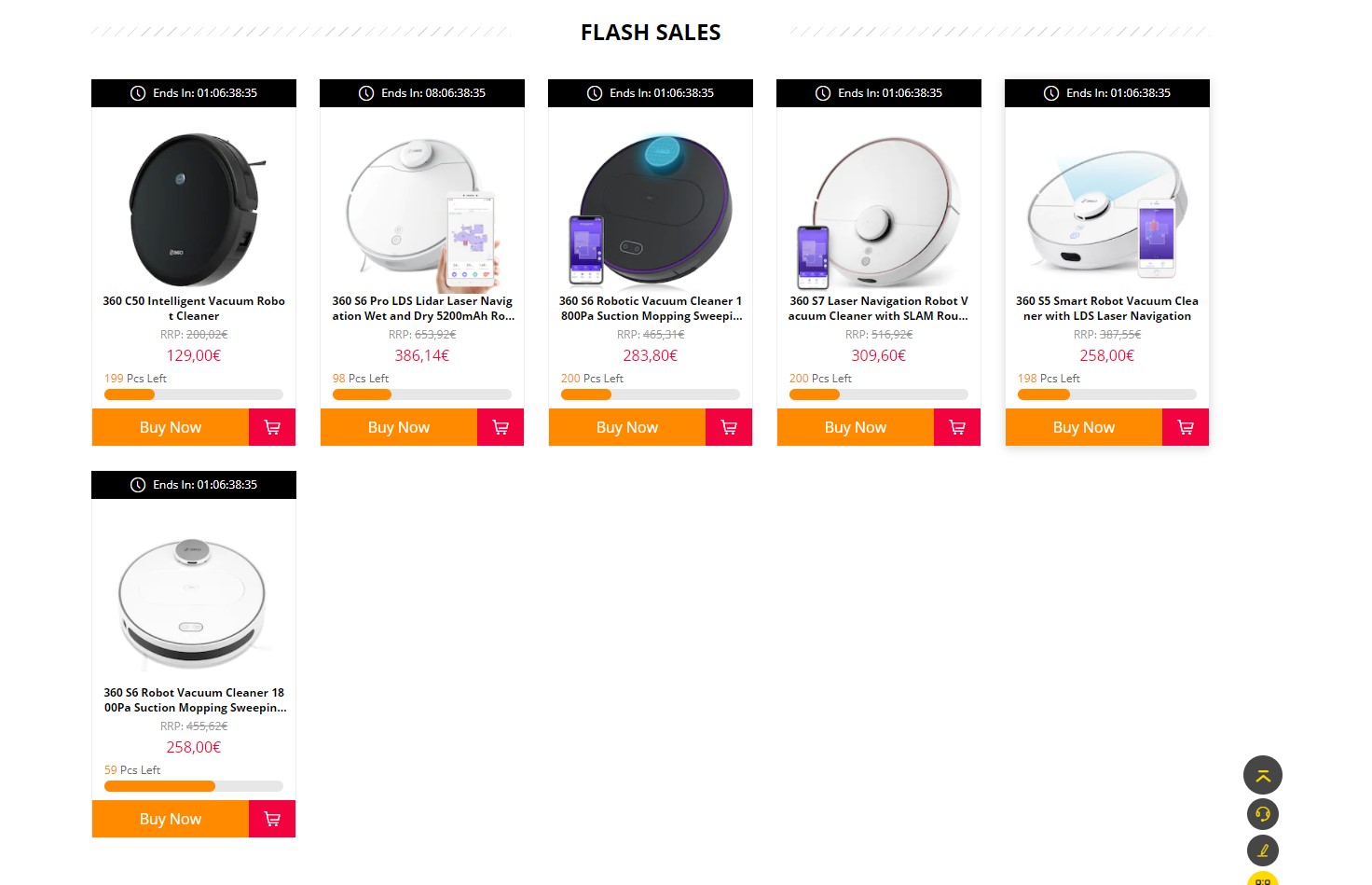Image resolution: width=1372 pixels, height=885 pixels.
Task: Click the 360 S7 product image
Action: 879,212
